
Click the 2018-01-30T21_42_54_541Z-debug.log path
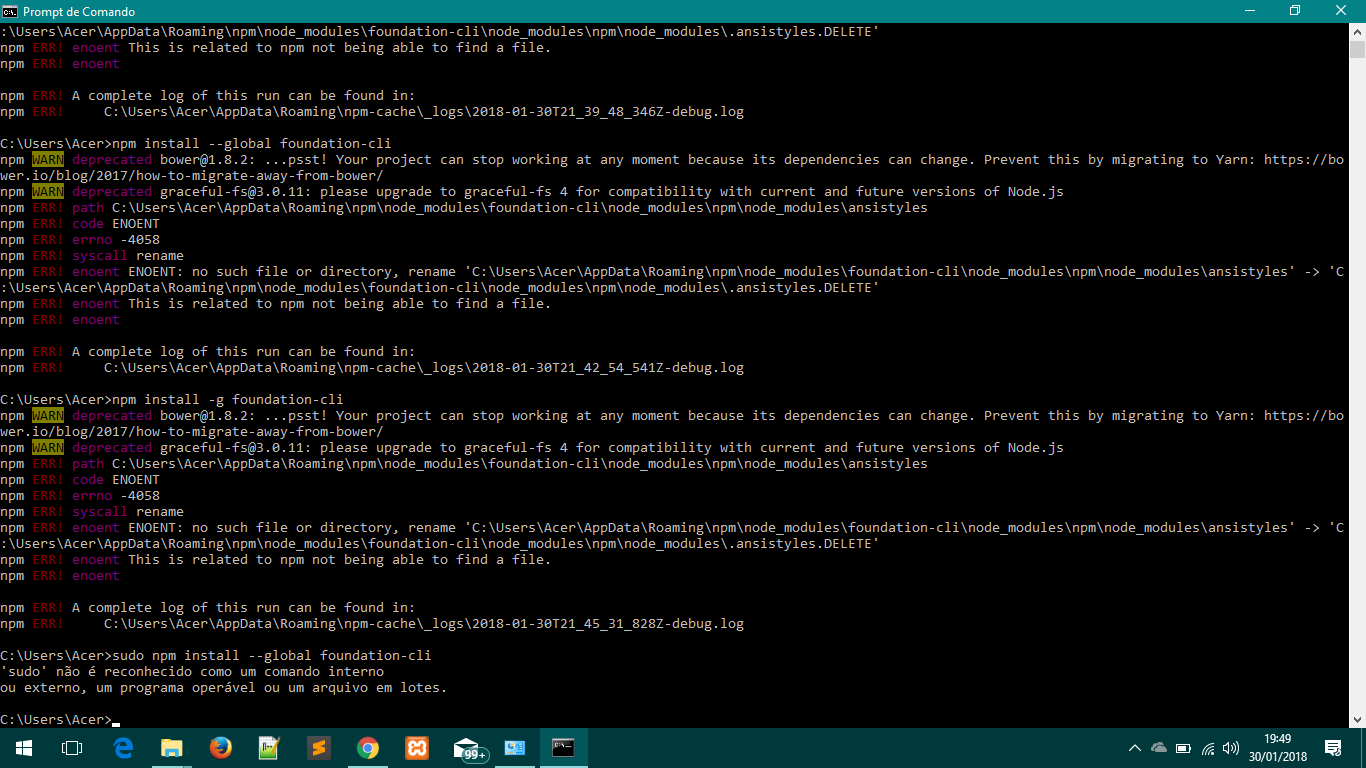point(424,368)
